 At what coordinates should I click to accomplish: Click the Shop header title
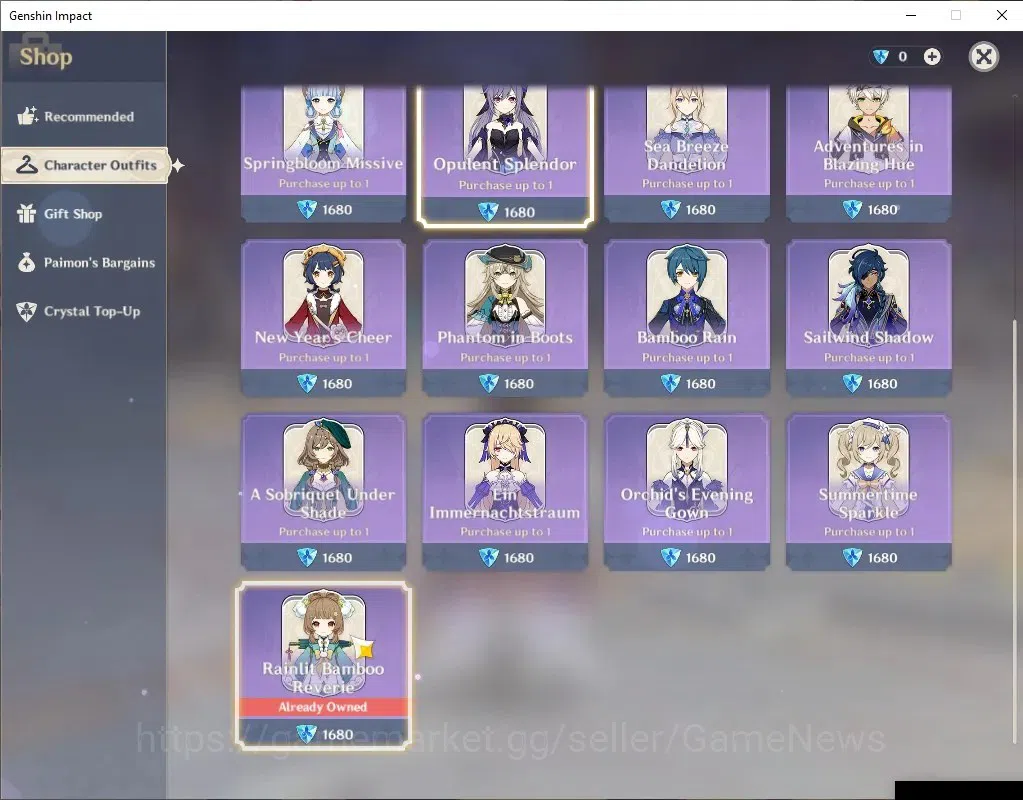(x=46, y=57)
